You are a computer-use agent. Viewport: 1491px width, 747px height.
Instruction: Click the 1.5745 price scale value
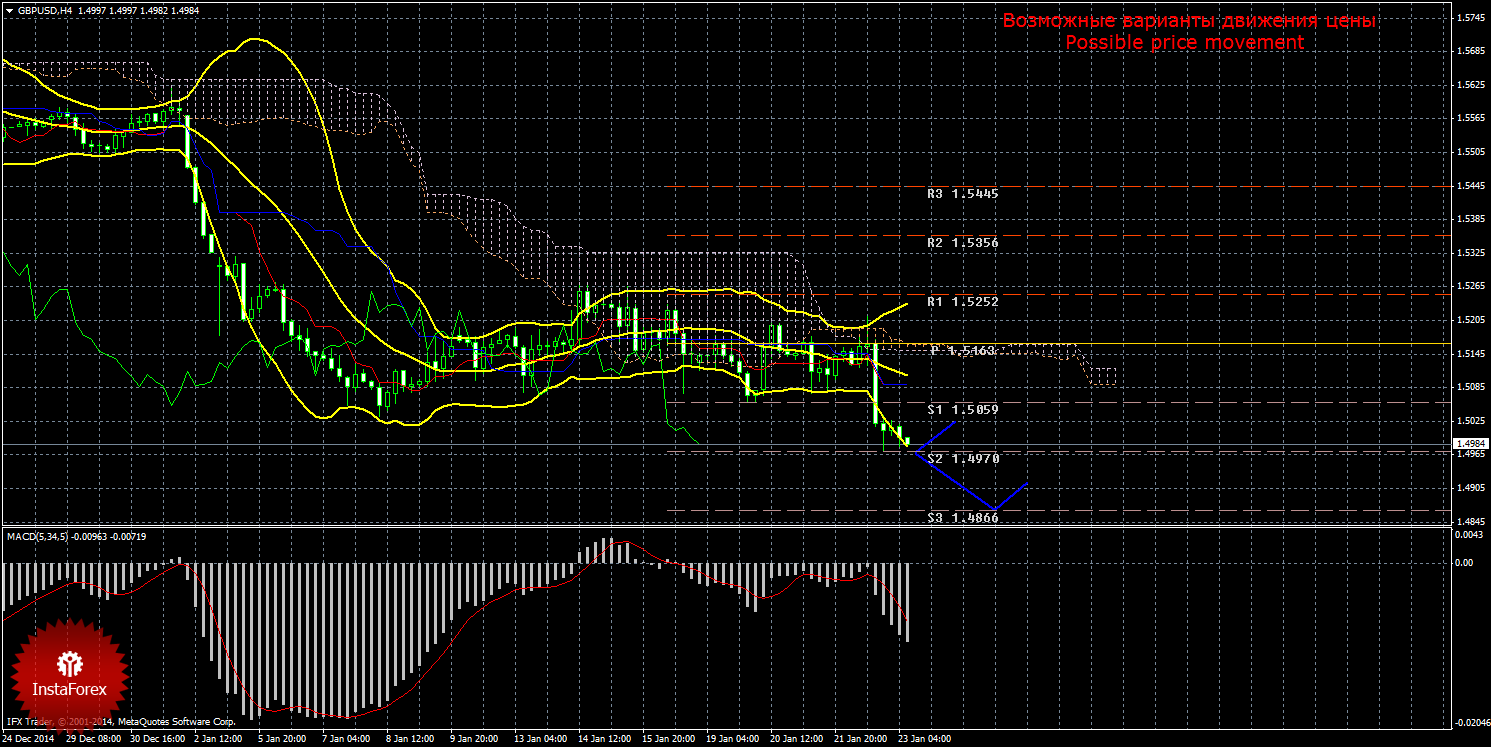tap(1469, 18)
